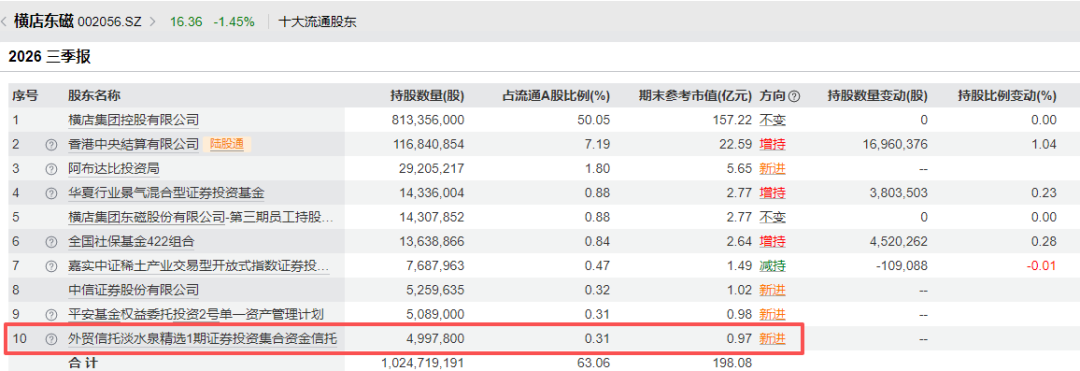Open 华夏行业景气混合型证券投资基金
1080x371 pixels.
(x=166, y=193)
